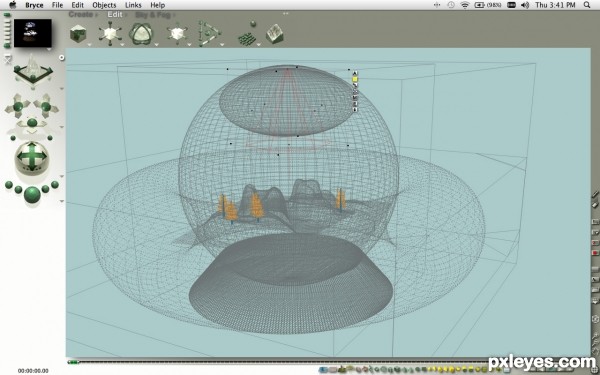Open the File menu
This screenshot has height=375, width=600.
(57, 5)
